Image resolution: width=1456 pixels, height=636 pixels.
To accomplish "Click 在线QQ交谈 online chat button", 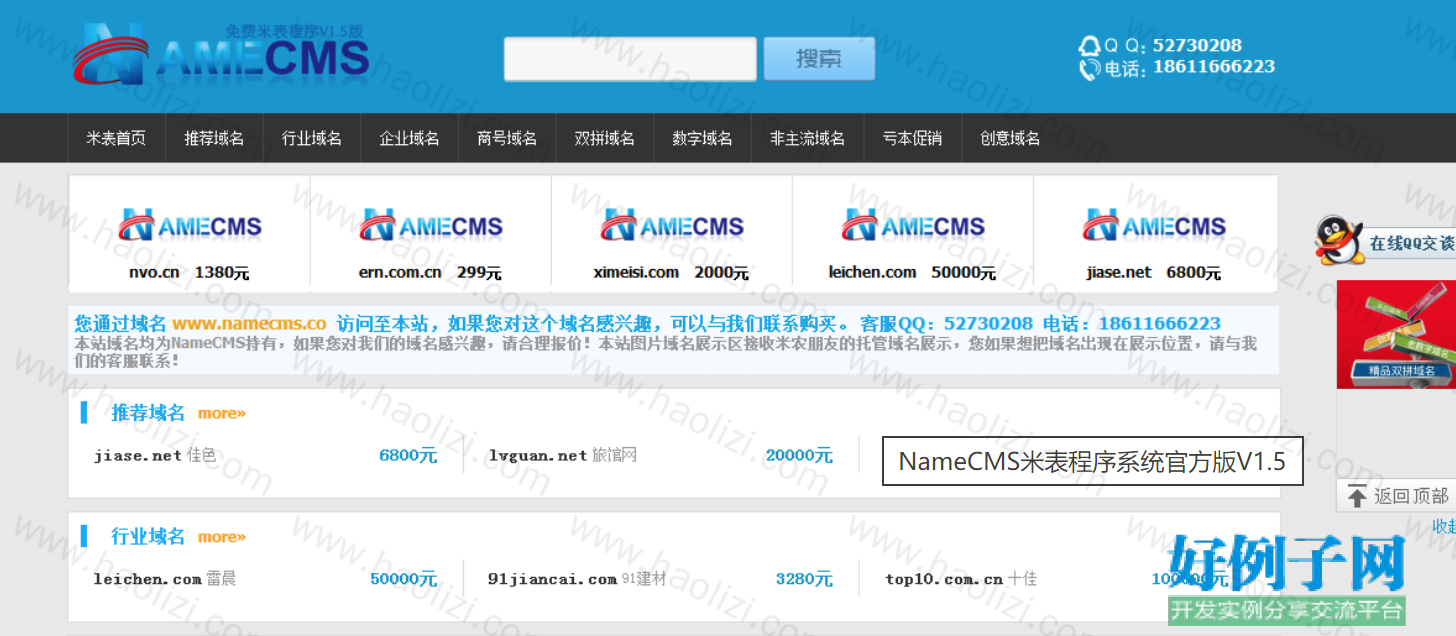I will tap(1412, 243).
